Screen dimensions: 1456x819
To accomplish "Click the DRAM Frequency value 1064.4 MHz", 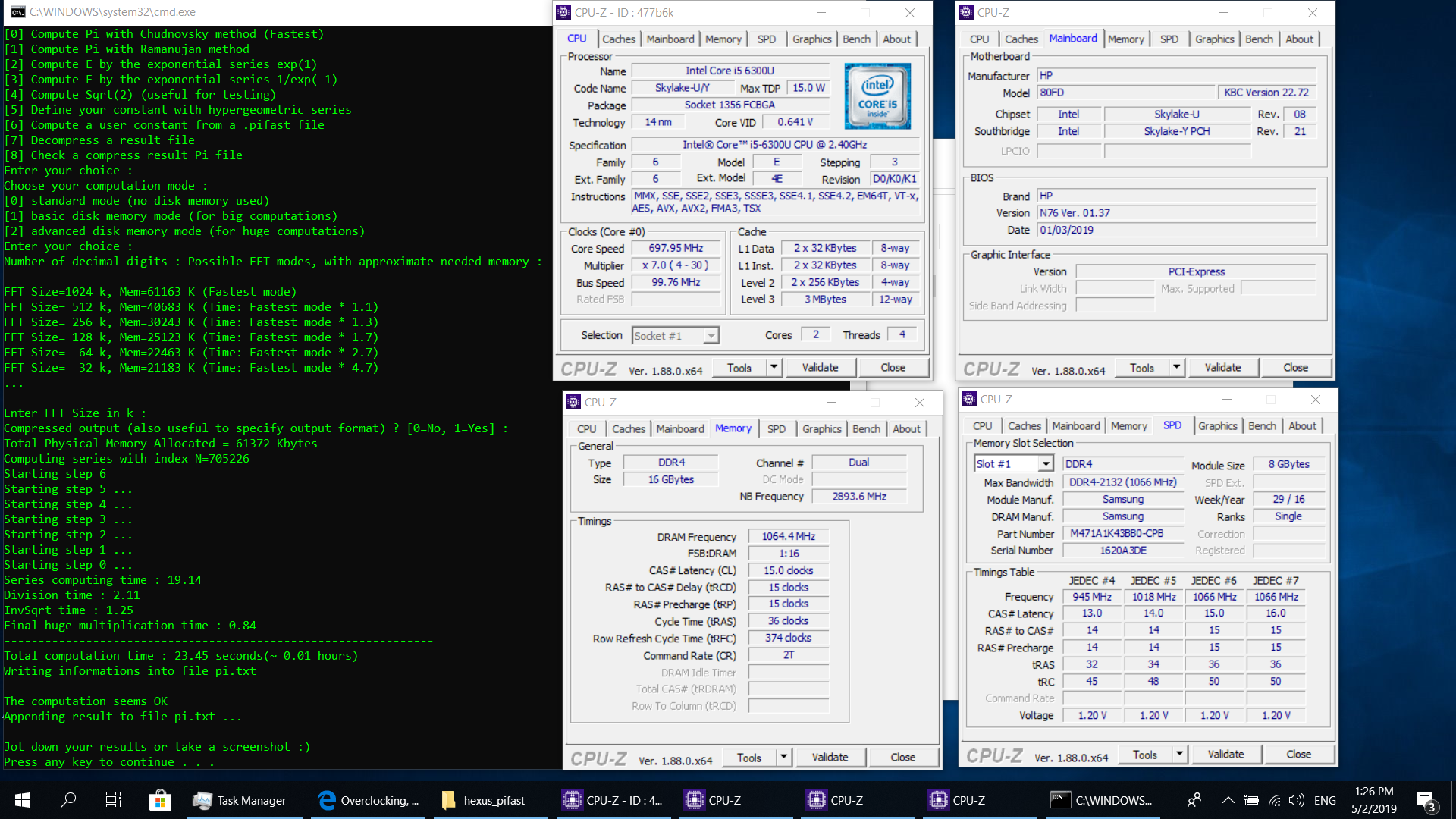I will (789, 537).
